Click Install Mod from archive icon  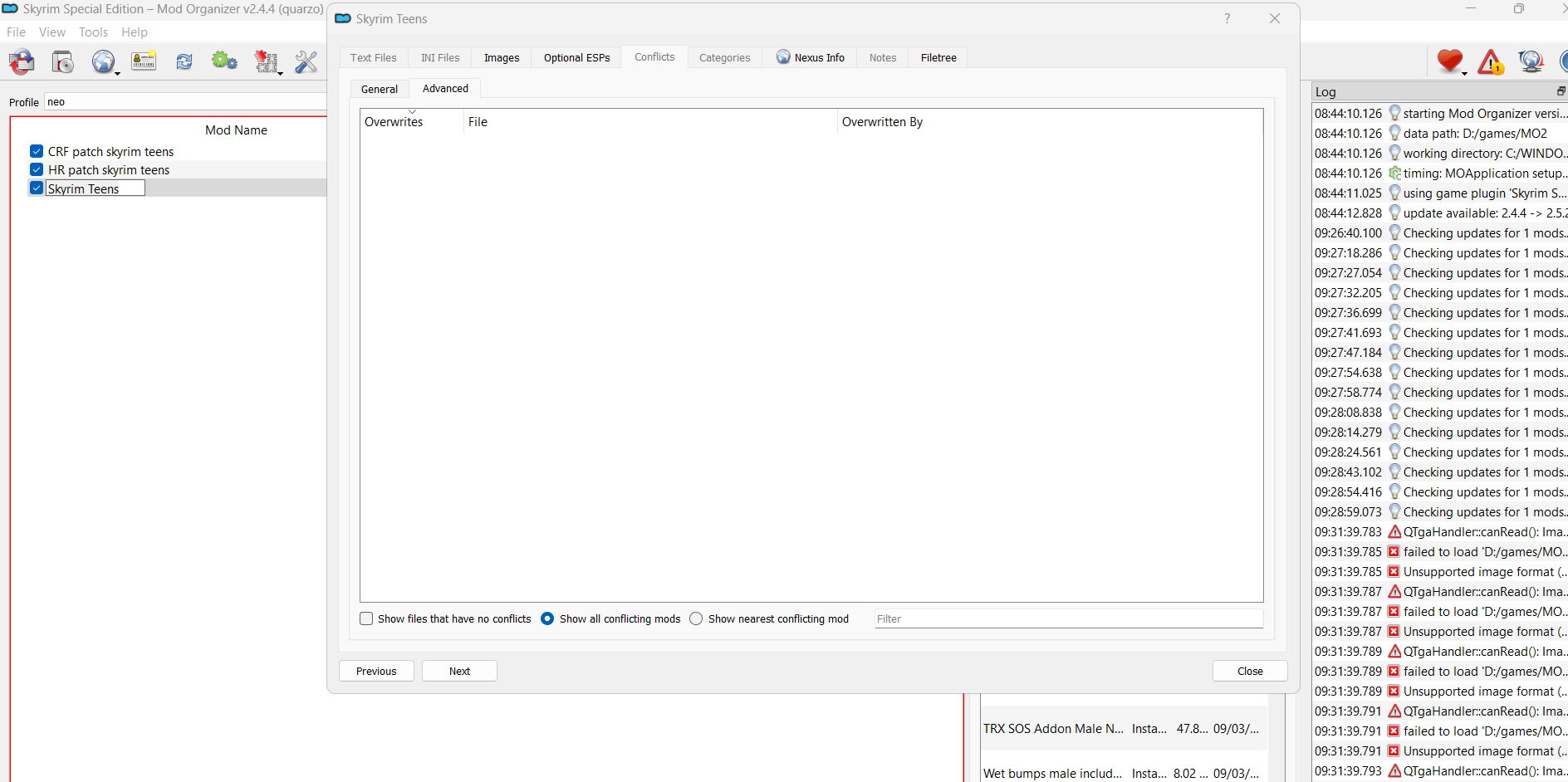pyautogui.click(x=63, y=61)
